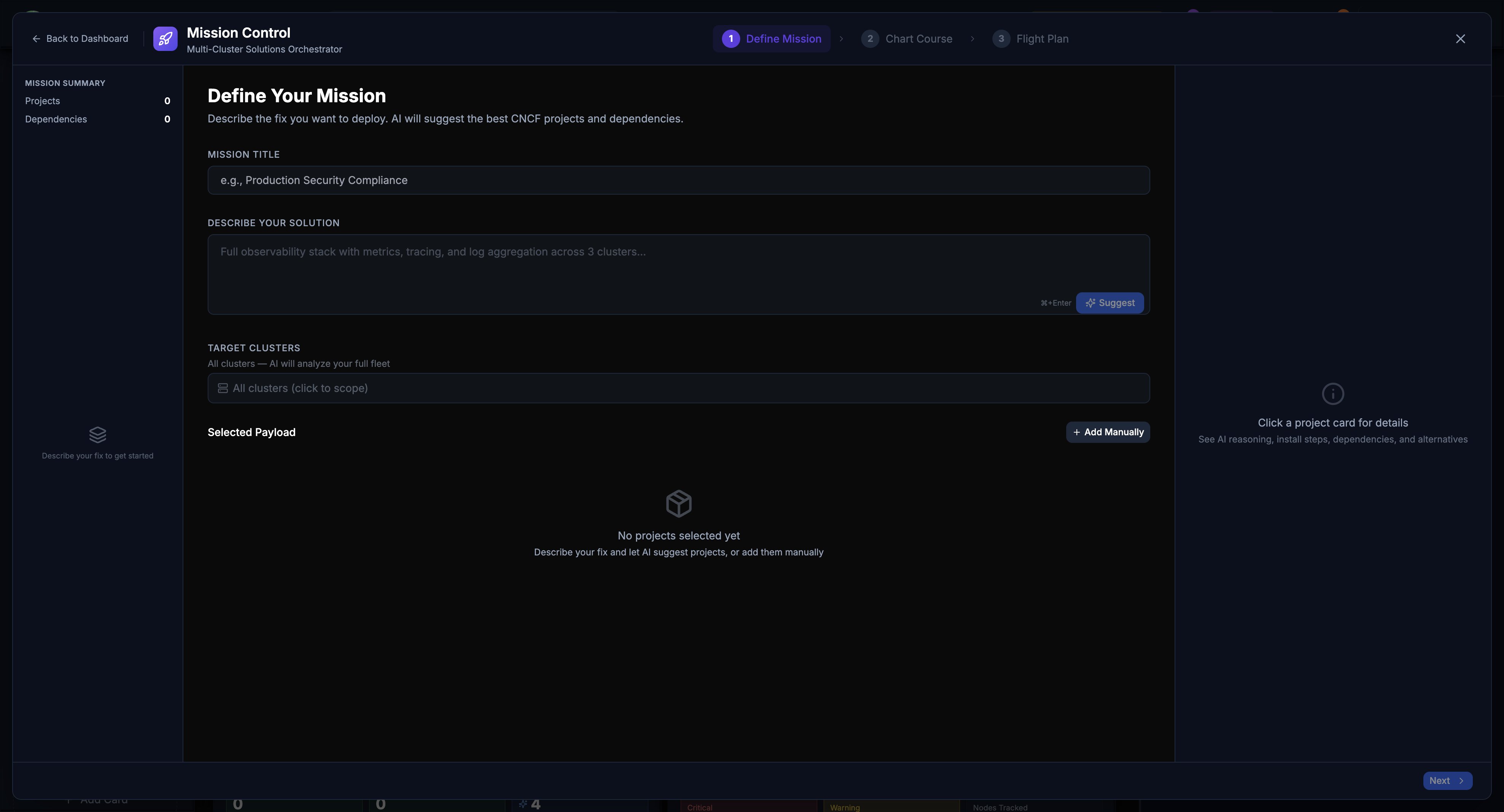Switch to Chart Course step
This screenshot has width=1504, height=812.
(x=907, y=38)
